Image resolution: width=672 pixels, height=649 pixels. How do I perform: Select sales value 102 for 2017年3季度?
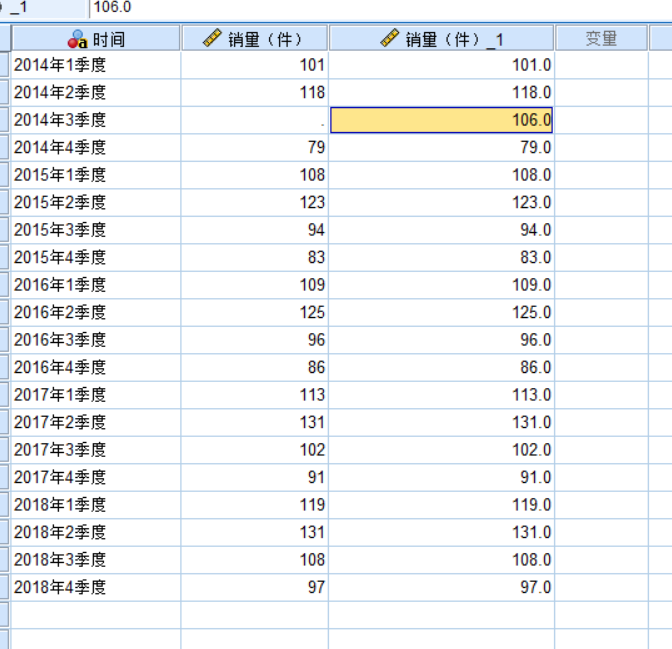click(255, 450)
